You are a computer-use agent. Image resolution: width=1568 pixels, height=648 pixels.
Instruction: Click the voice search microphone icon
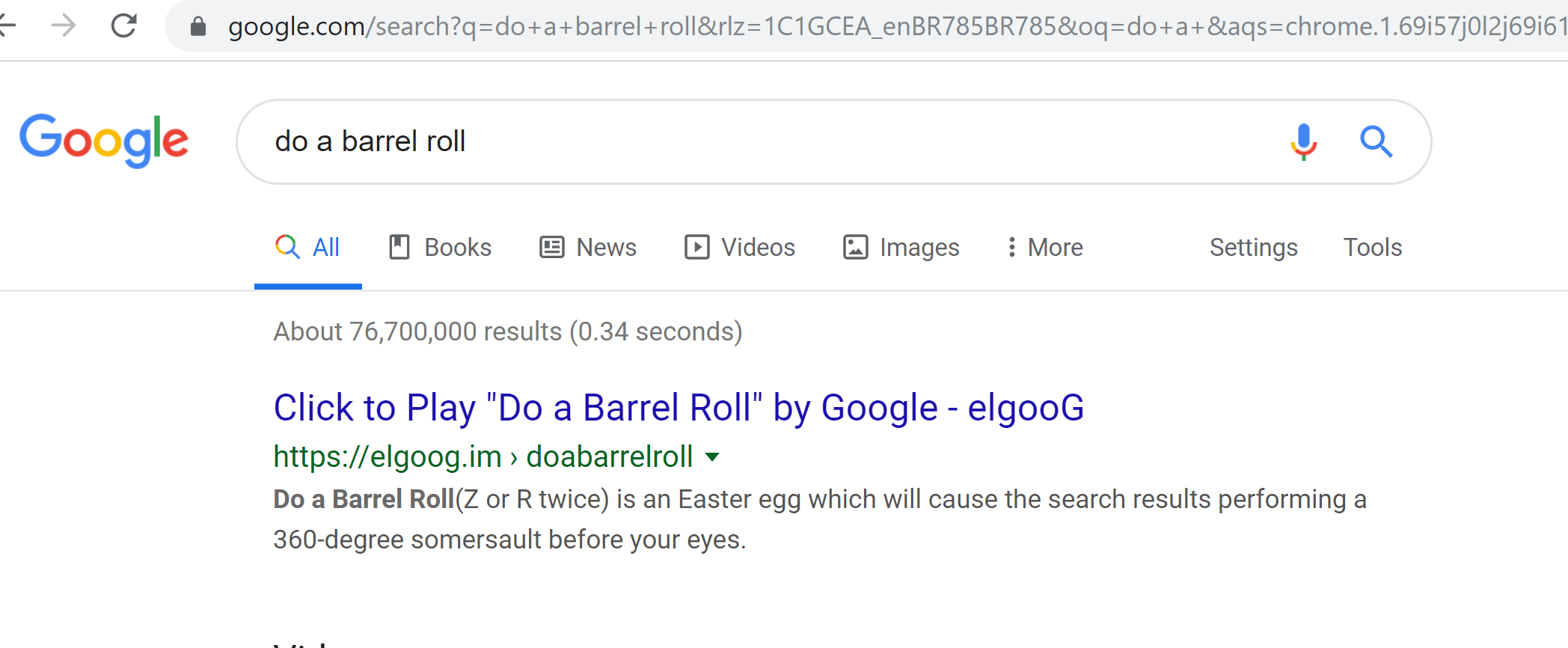tap(1303, 141)
